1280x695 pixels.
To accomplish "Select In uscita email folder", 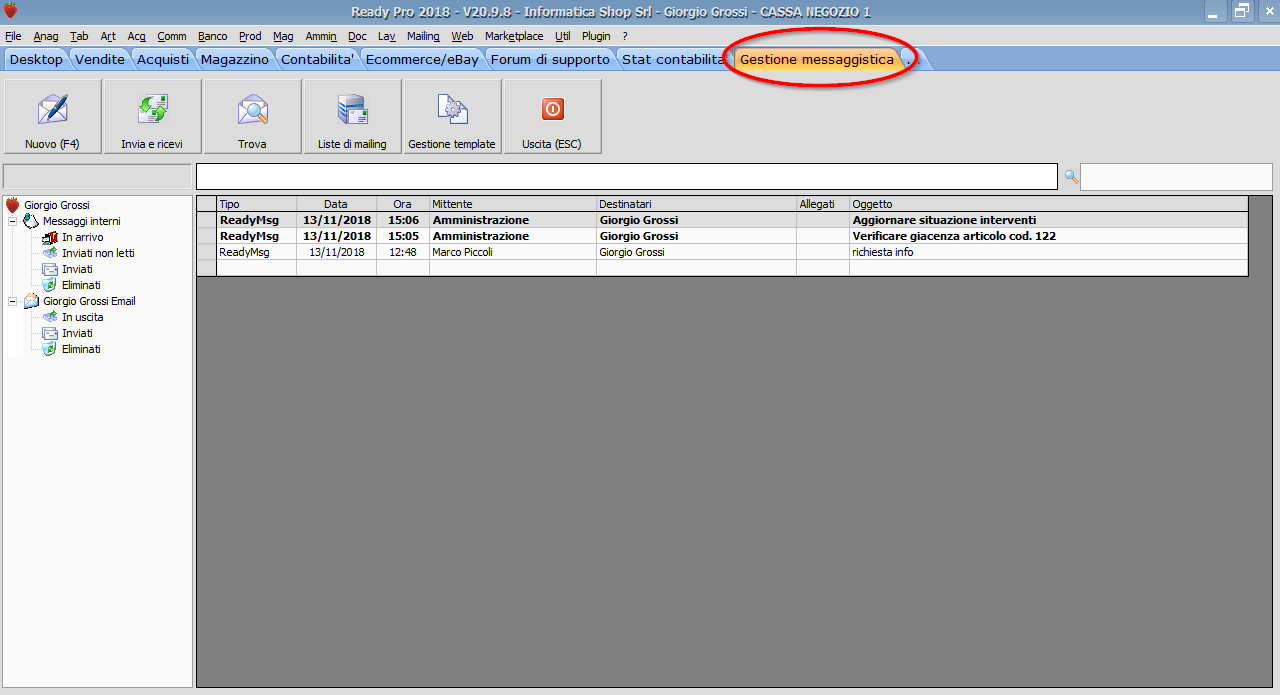I will [82, 317].
